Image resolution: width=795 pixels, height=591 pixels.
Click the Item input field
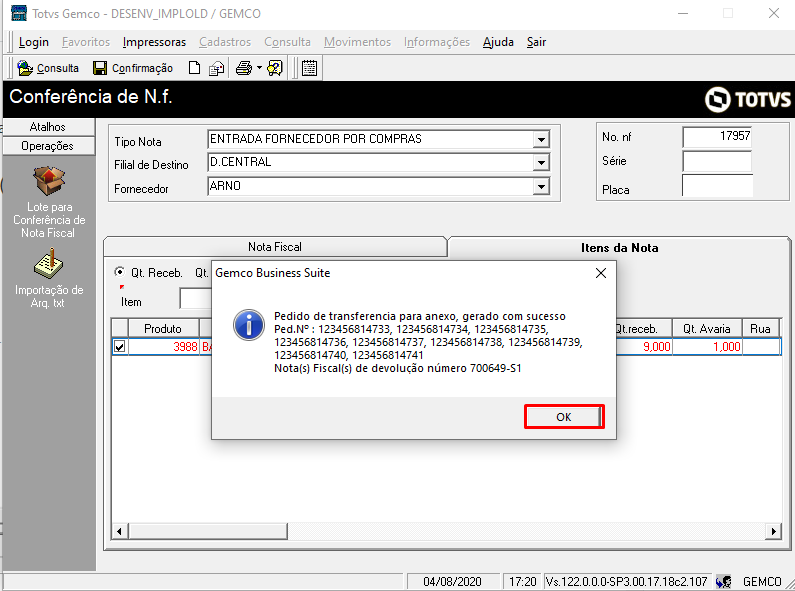pyautogui.click(x=195, y=299)
